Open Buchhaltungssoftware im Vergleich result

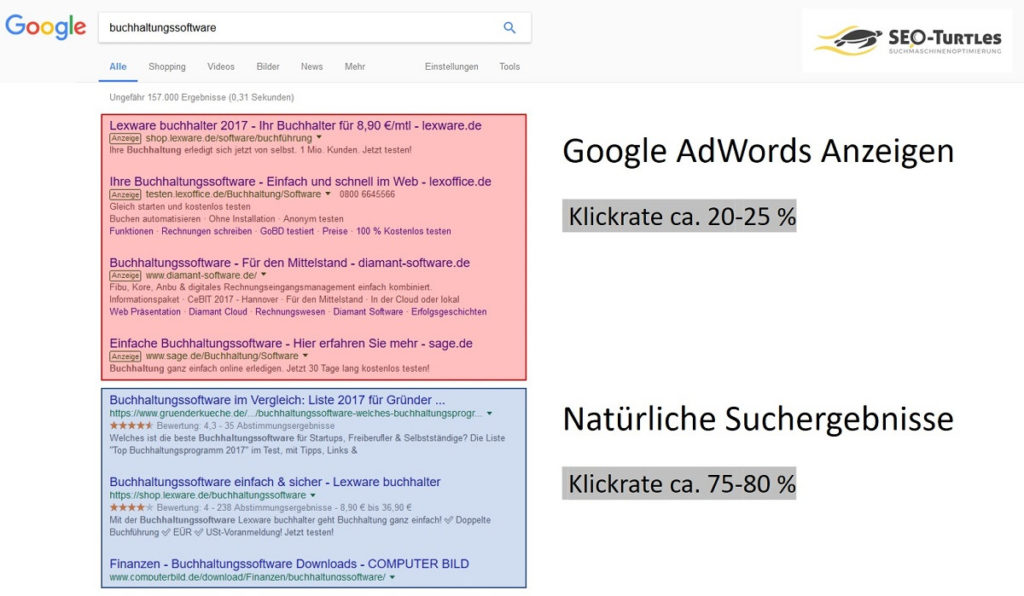pos(277,400)
